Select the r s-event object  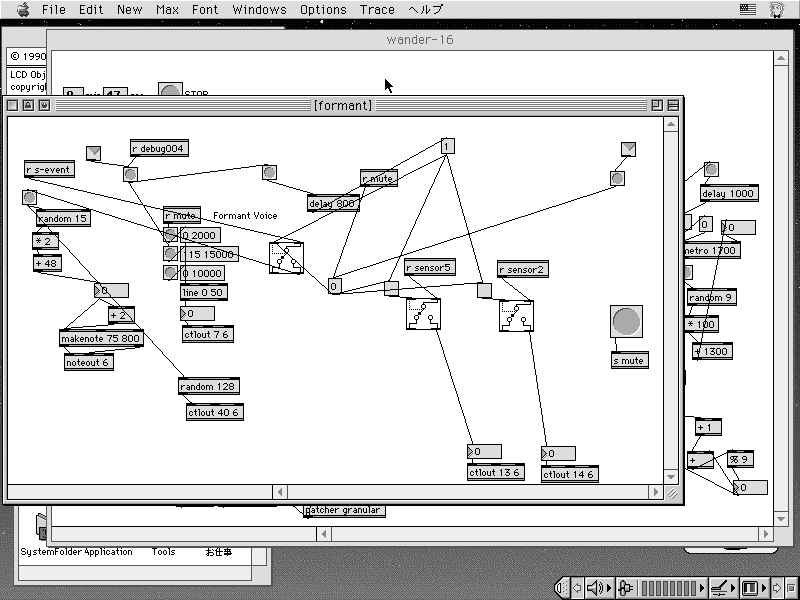(x=49, y=169)
